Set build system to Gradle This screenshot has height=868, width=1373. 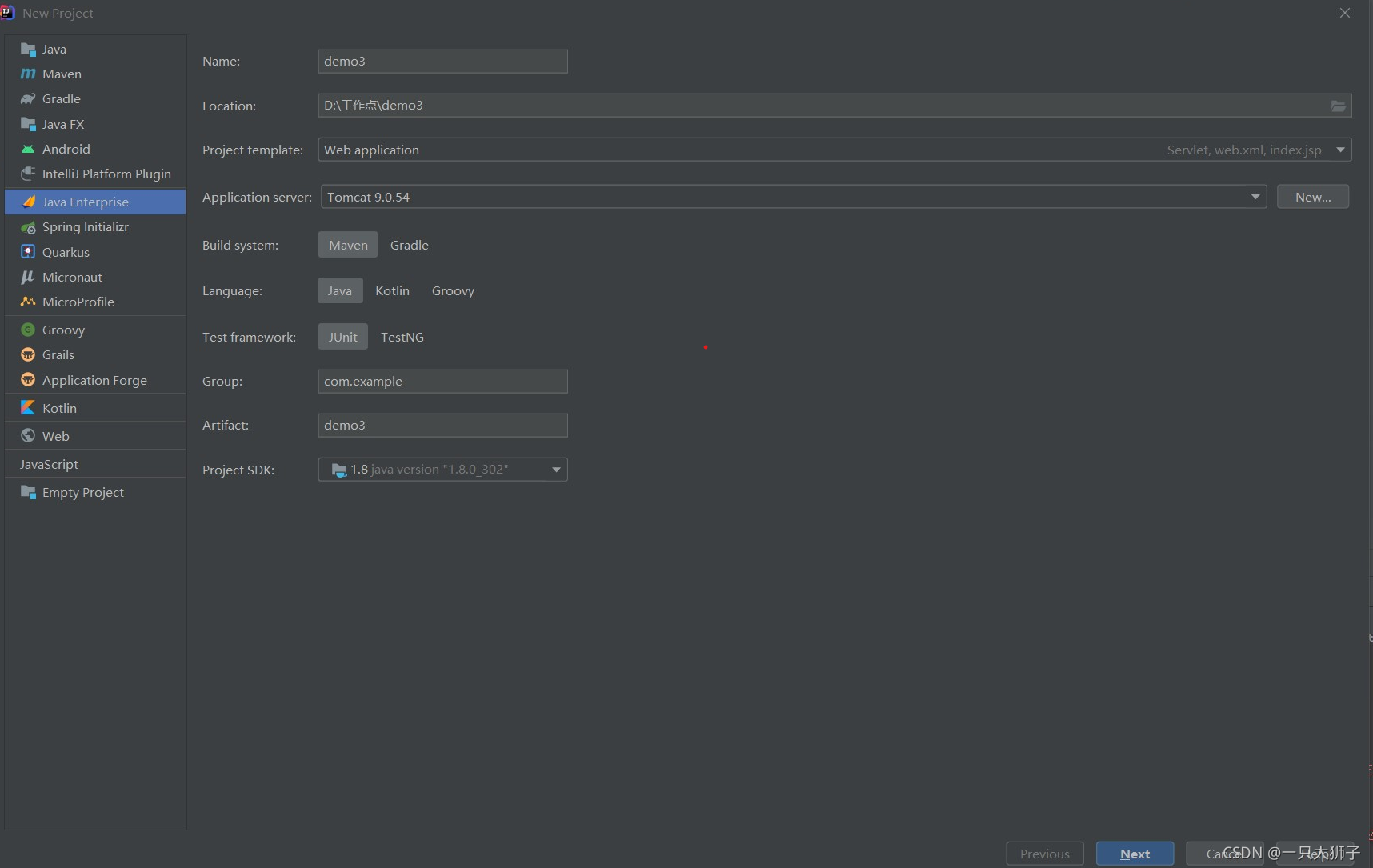click(x=410, y=245)
